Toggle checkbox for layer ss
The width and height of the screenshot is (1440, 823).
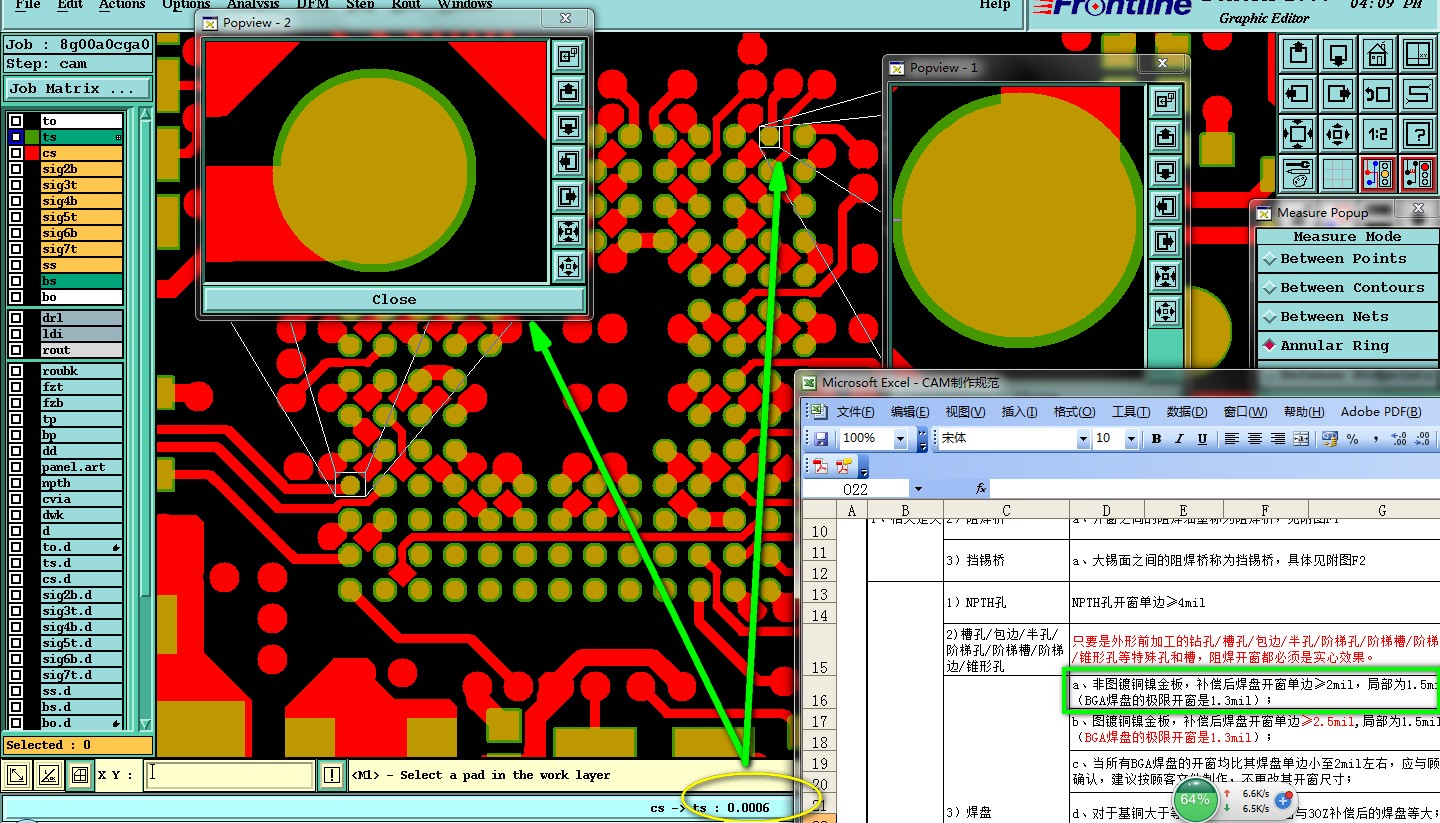pyautogui.click(x=16, y=265)
